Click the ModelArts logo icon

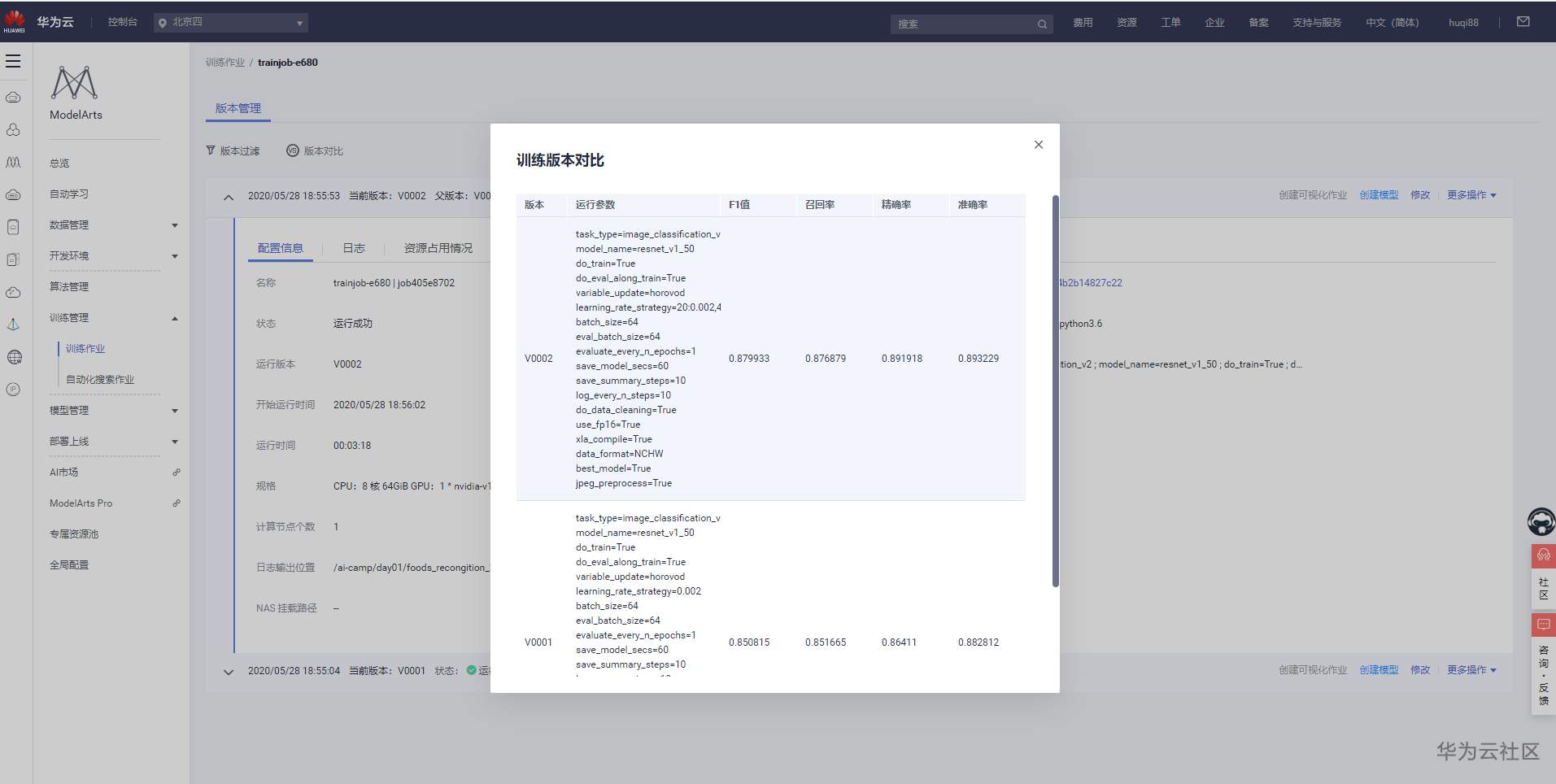[75, 82]
